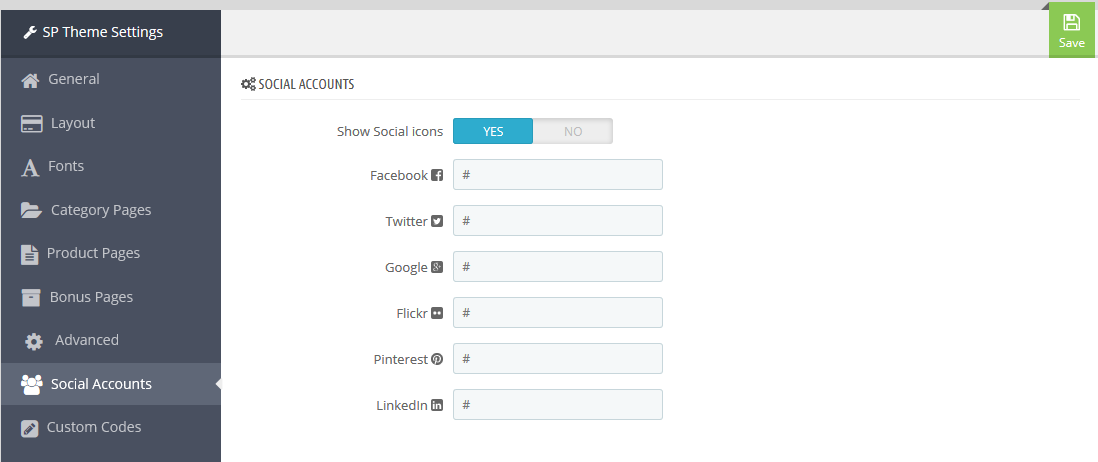This screenshot has height=462, width=1098.
Task: Click the LinkedIn URL input field
Action: (x=557, y=405)
